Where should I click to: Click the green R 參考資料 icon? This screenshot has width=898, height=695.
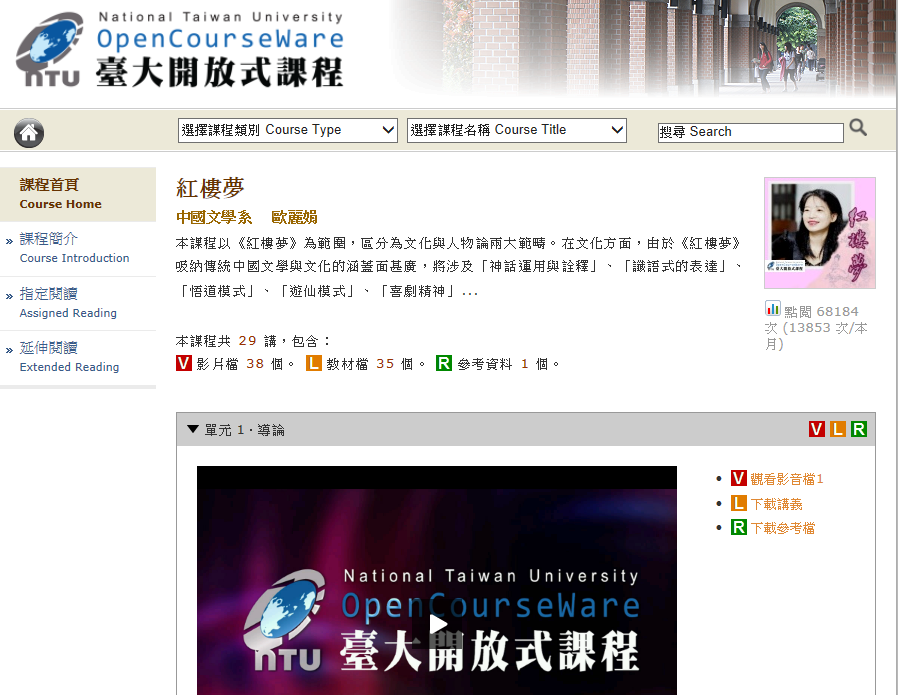pos(443,363)
